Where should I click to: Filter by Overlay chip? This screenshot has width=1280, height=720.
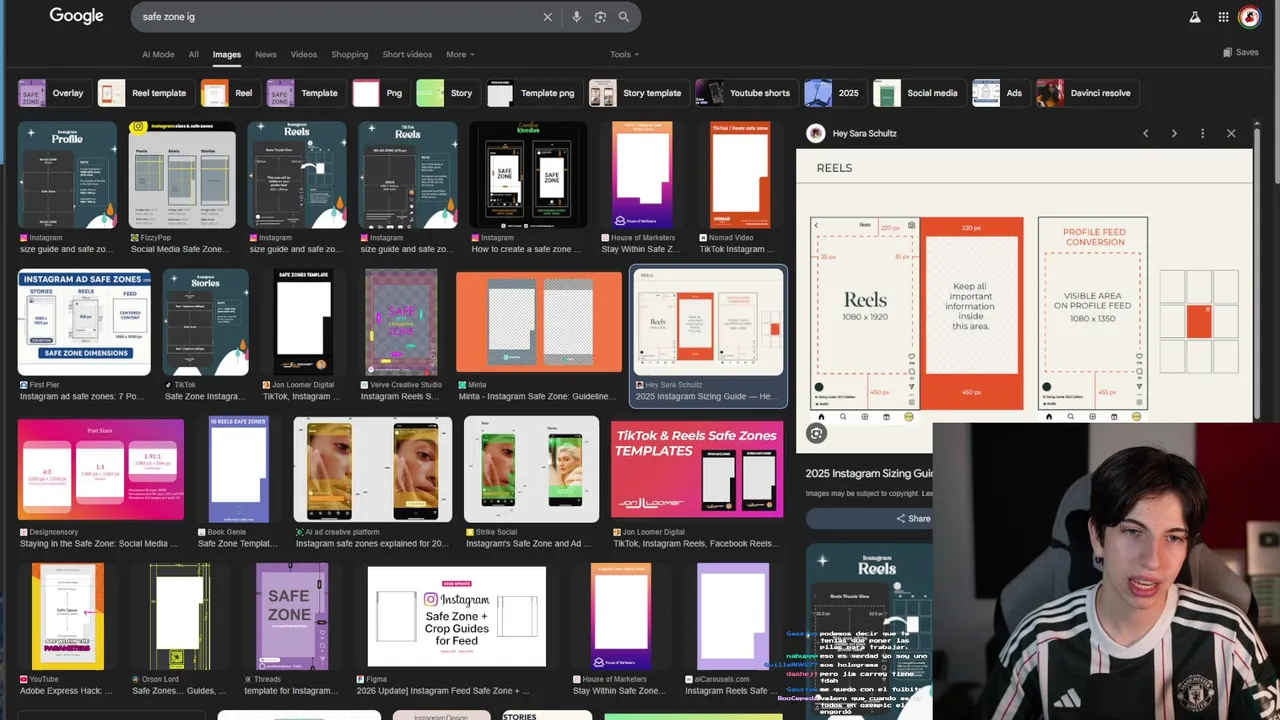pos(53,93)
